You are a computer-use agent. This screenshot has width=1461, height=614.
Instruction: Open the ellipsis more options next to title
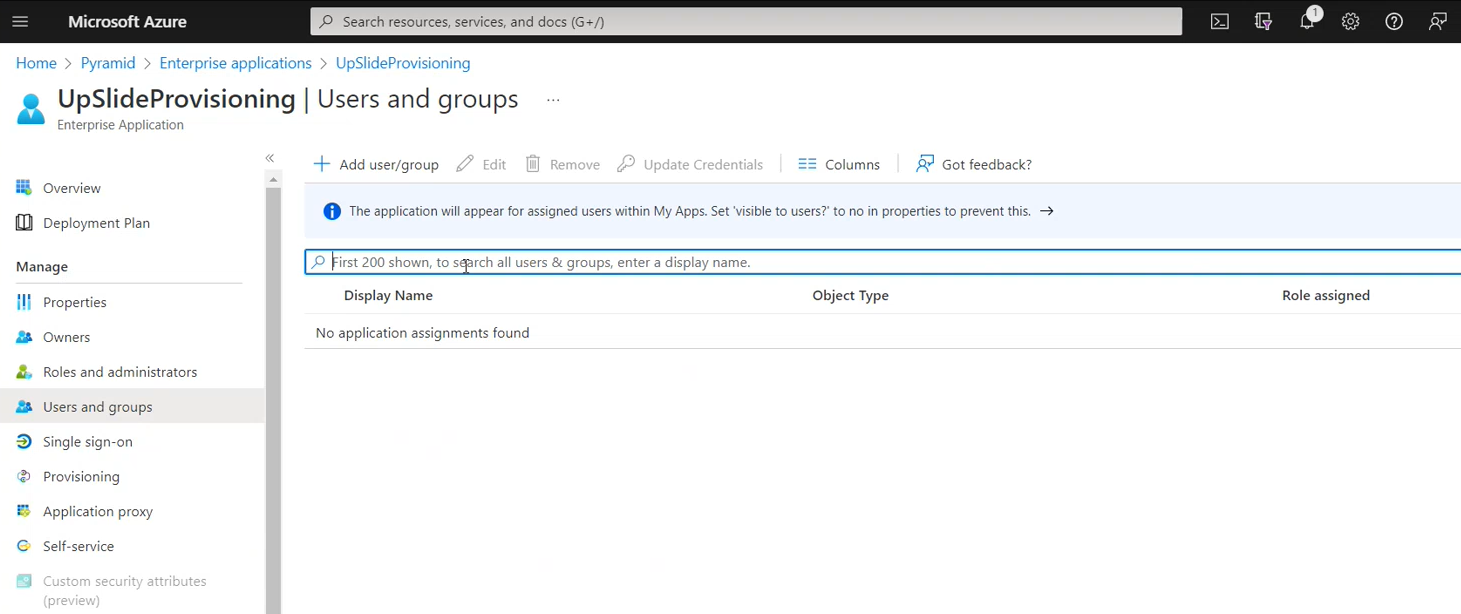(x=553, y=100)
